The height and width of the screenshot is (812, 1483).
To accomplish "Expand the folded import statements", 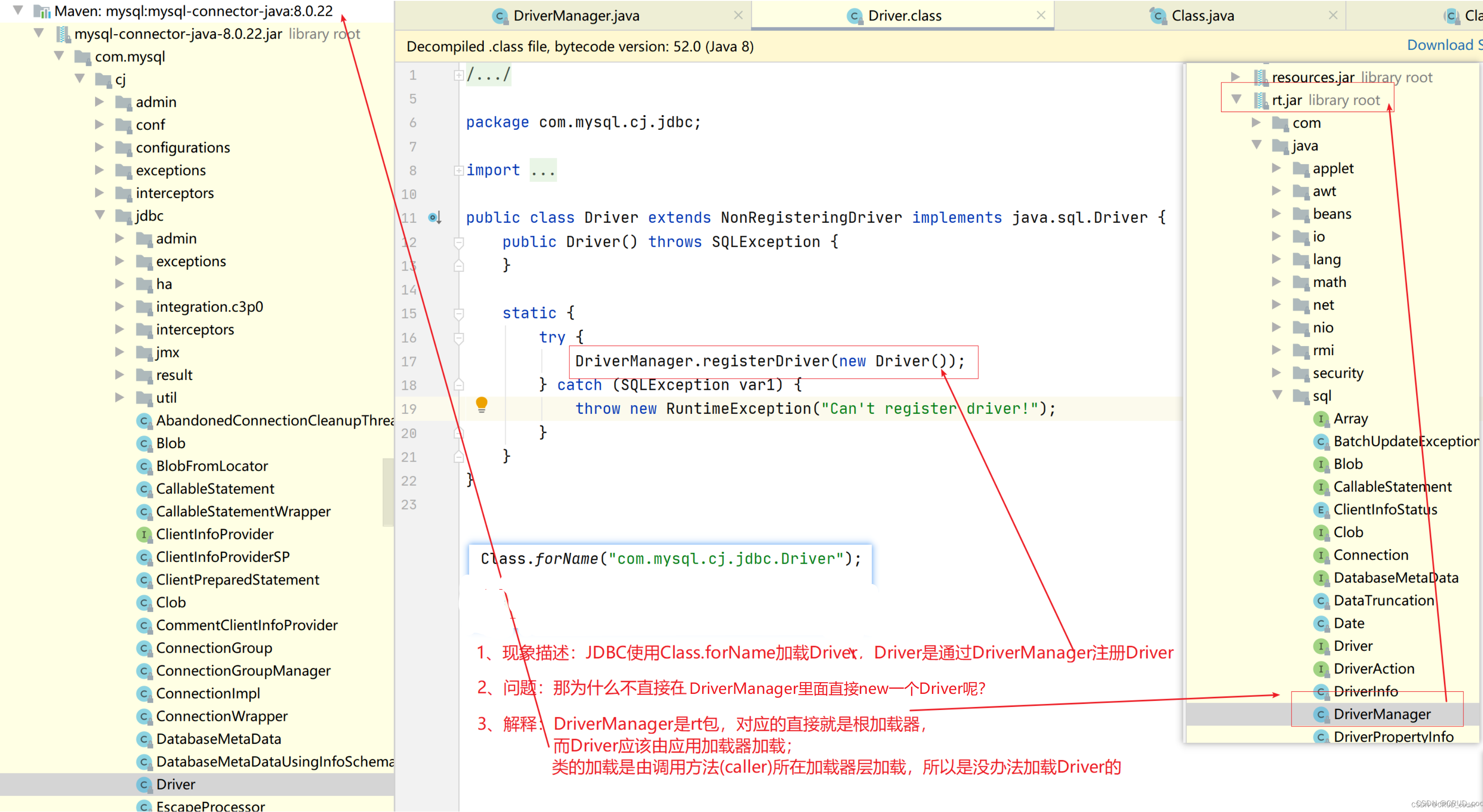I will coord(459,170).
